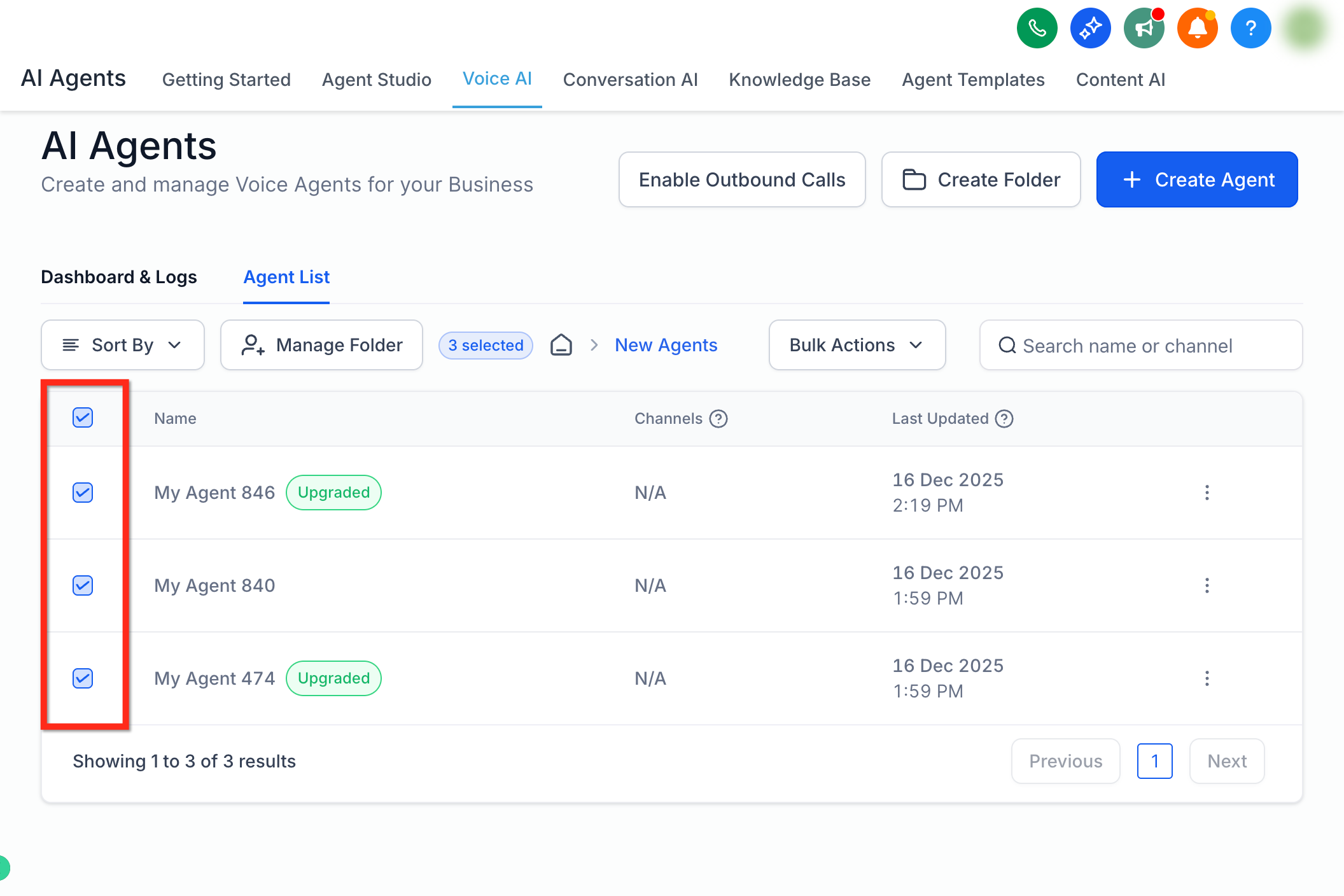Click the Create Folder button

point(981,179)
